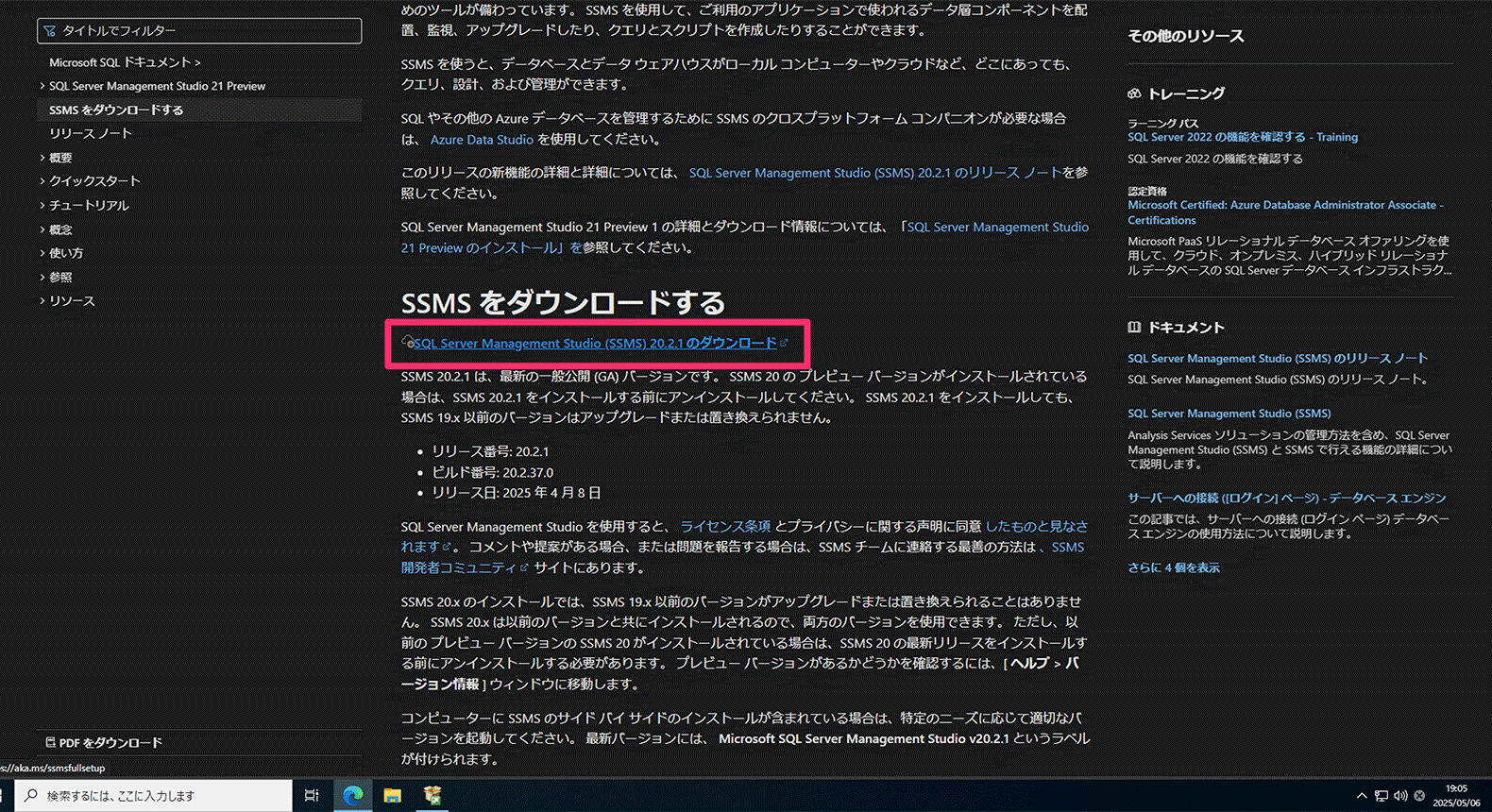Open SSMS のリリース ノート document link

(1278, 358)
